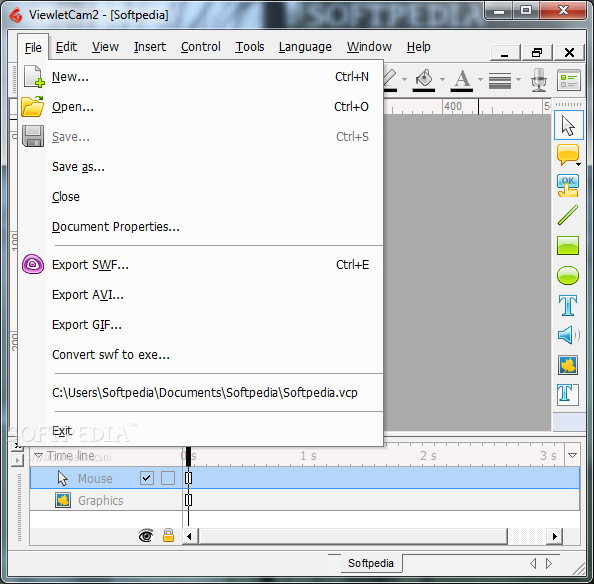Choose Save as... menu entry

tap(200, 167)
